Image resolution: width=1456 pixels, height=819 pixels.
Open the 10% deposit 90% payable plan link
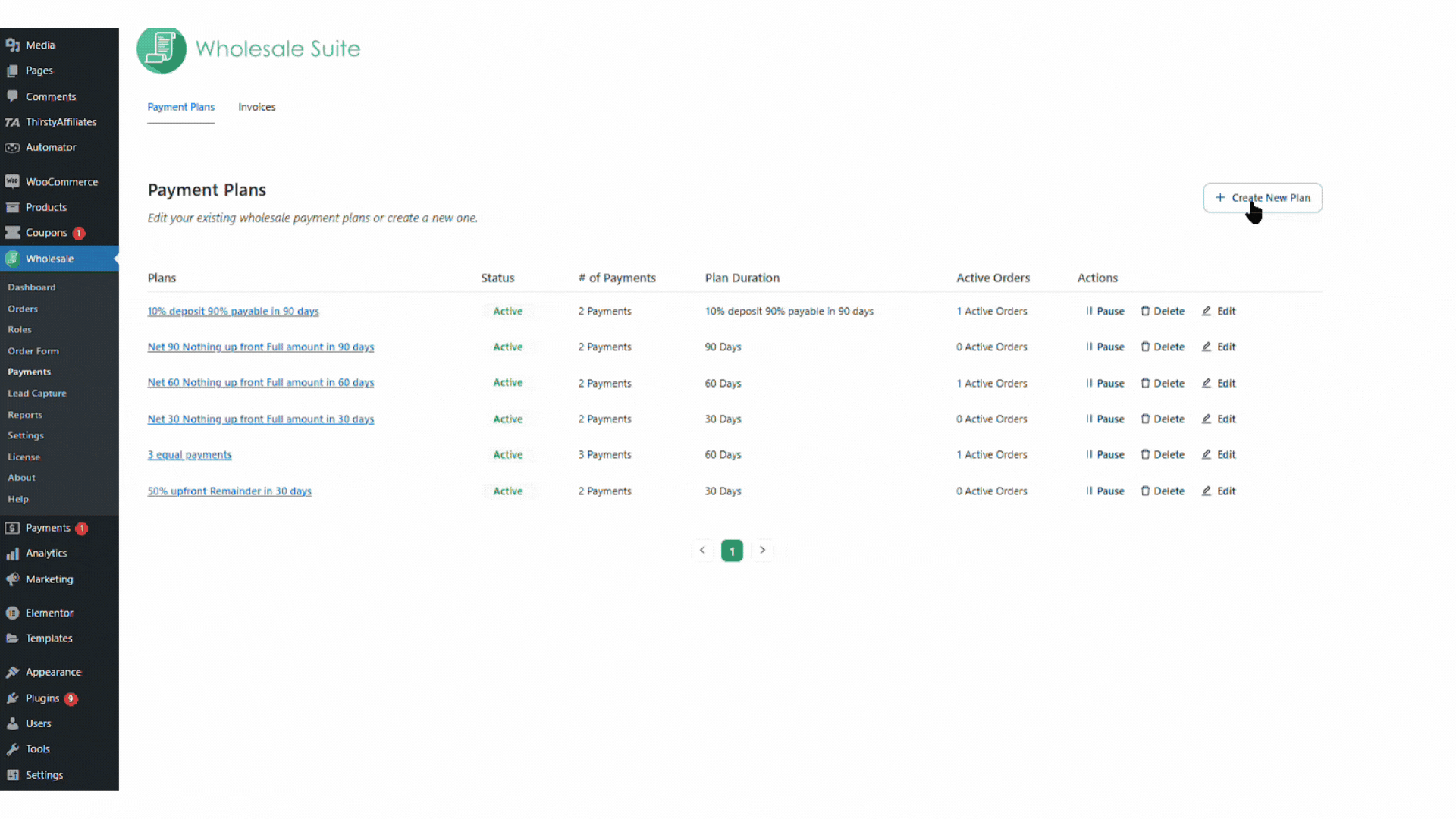pyautogui.click(x=233, y=311)
